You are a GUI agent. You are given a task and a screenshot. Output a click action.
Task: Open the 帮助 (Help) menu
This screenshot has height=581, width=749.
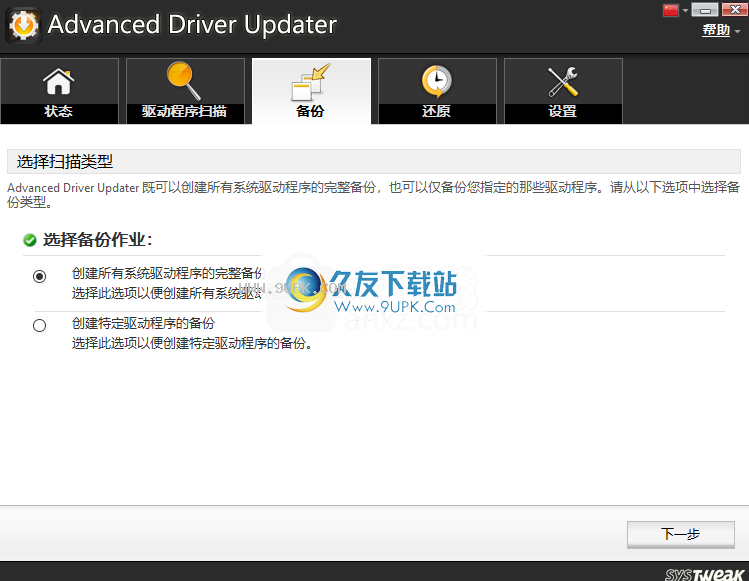click(x=716, y=30)
